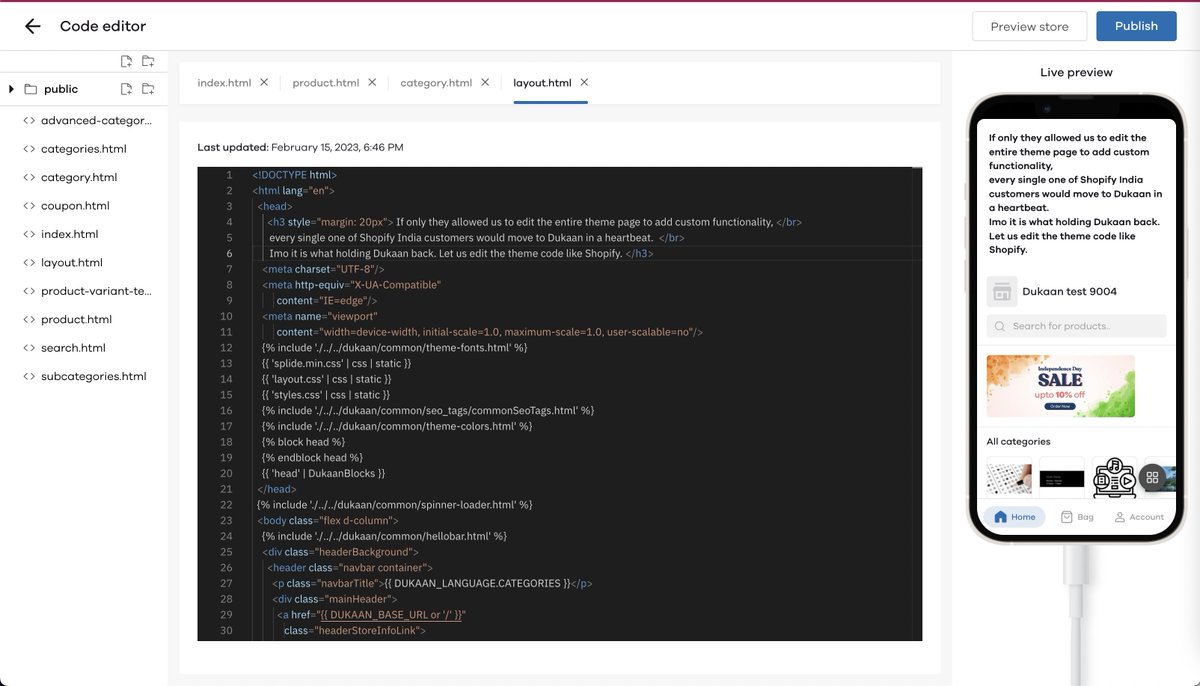1200x686 pixels.
Task: Open layout.html in file tree
Action: pyautogui.click(x=72, y=263)
